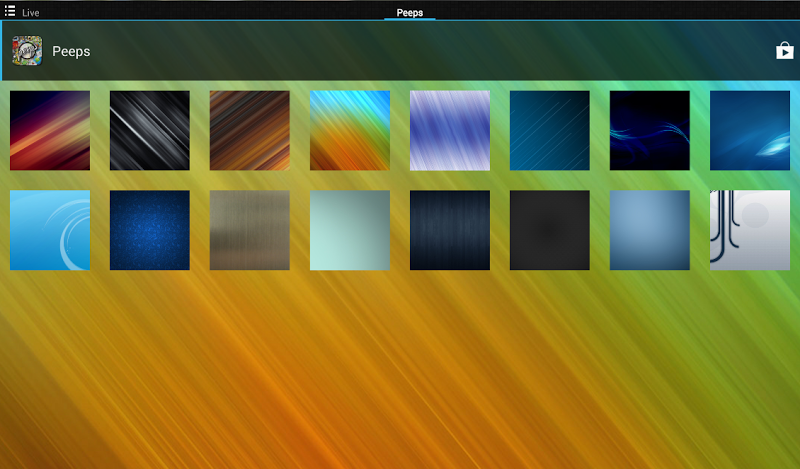Choose the purple and white streaked wallpaper
Viewport: 800px width, 469px height.
point(450,131)
